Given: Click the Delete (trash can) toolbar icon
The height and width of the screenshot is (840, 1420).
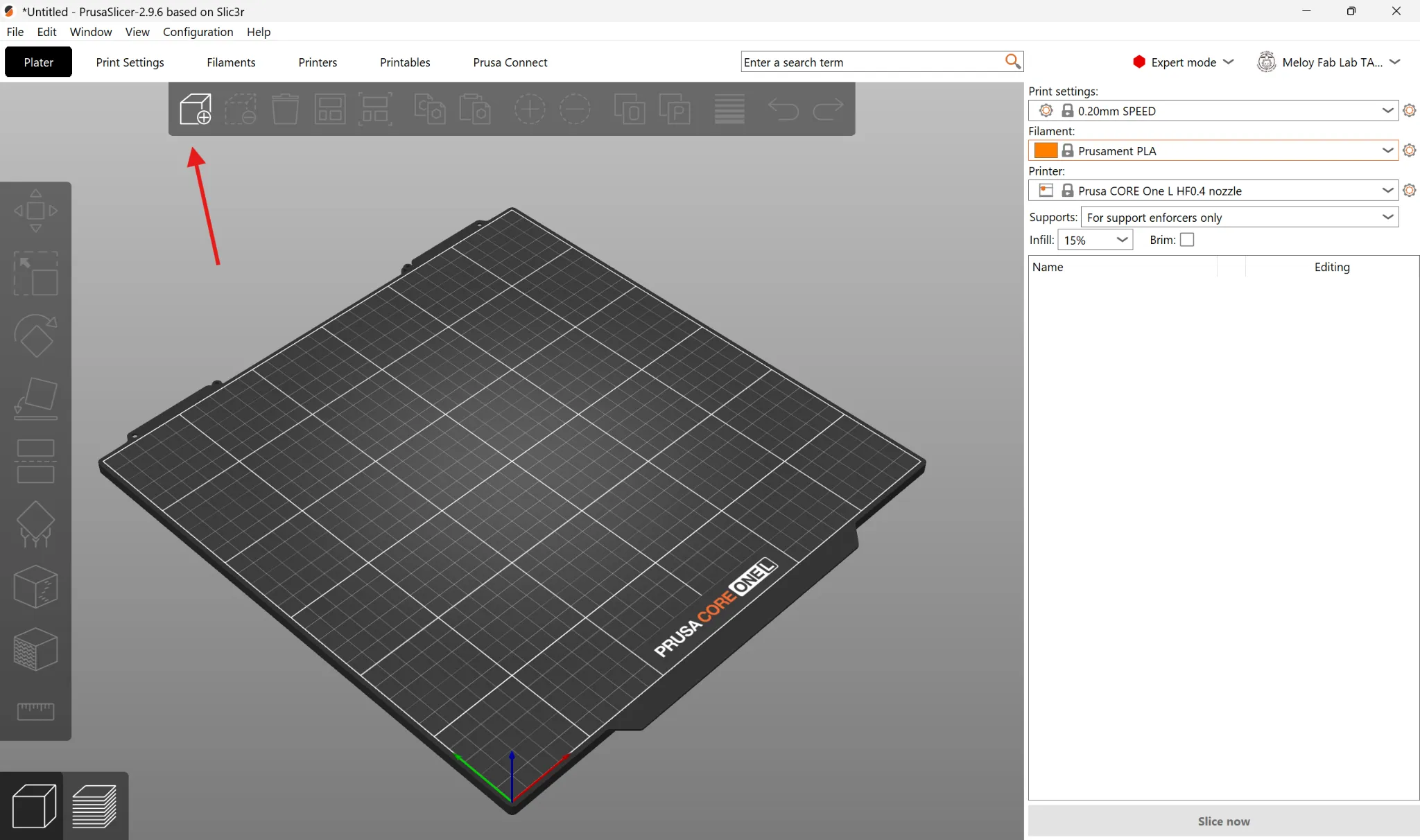Looking at the screenshot, I should (x=285, y=110).
